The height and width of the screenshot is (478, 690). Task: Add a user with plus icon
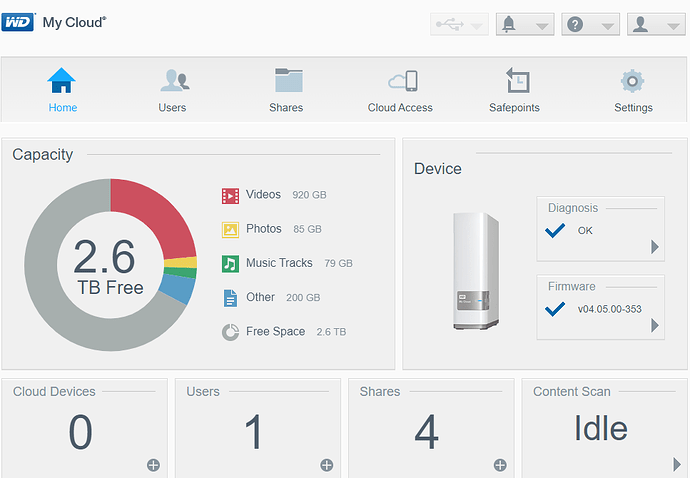327,465
